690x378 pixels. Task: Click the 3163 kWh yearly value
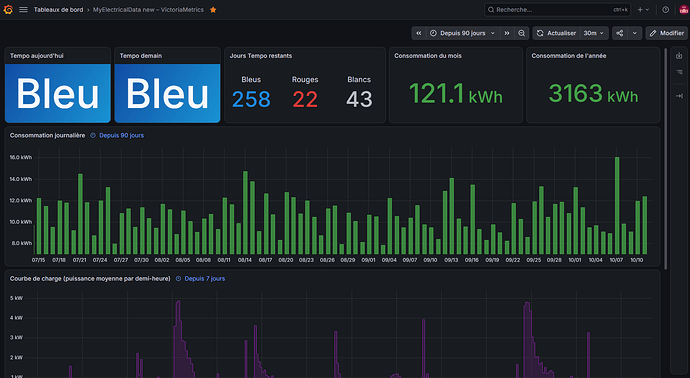click(x=593, y=94)
